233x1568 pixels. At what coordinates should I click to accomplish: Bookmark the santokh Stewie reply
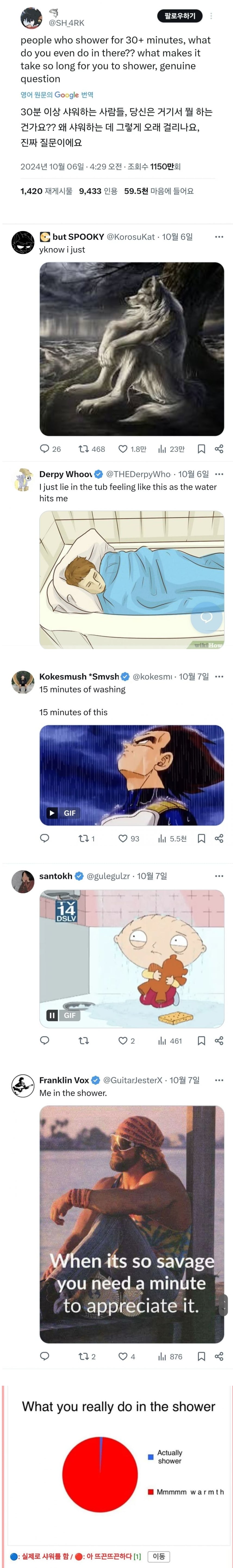pos(201,1040)
